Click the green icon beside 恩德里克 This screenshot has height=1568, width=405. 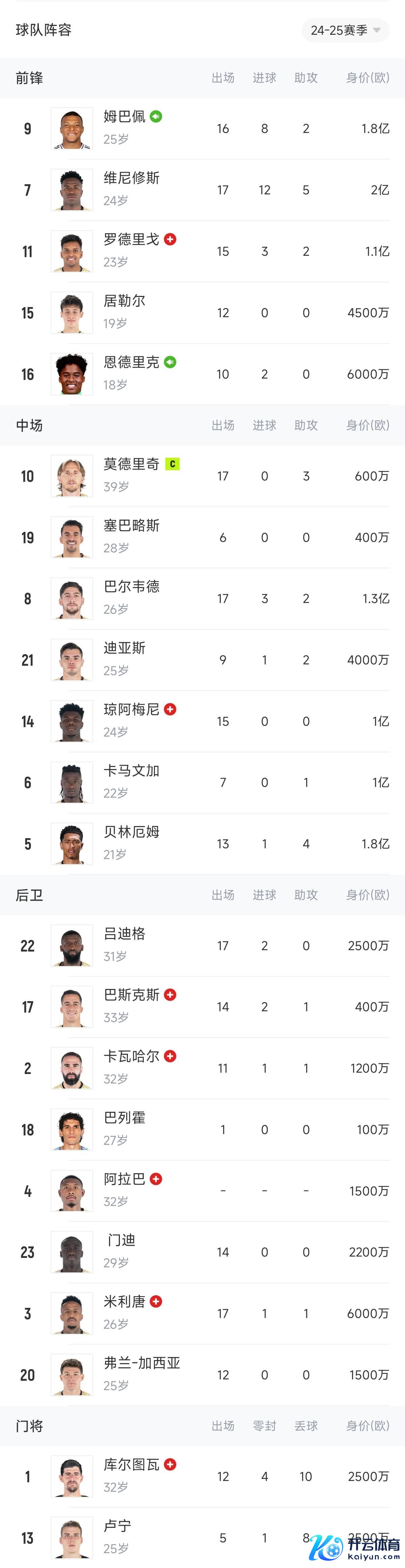pyautogui.click(x=170, y=362)
